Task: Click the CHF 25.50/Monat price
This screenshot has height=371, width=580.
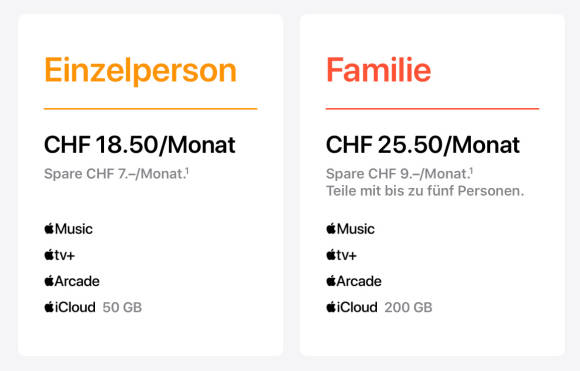Action: [423, 145]
